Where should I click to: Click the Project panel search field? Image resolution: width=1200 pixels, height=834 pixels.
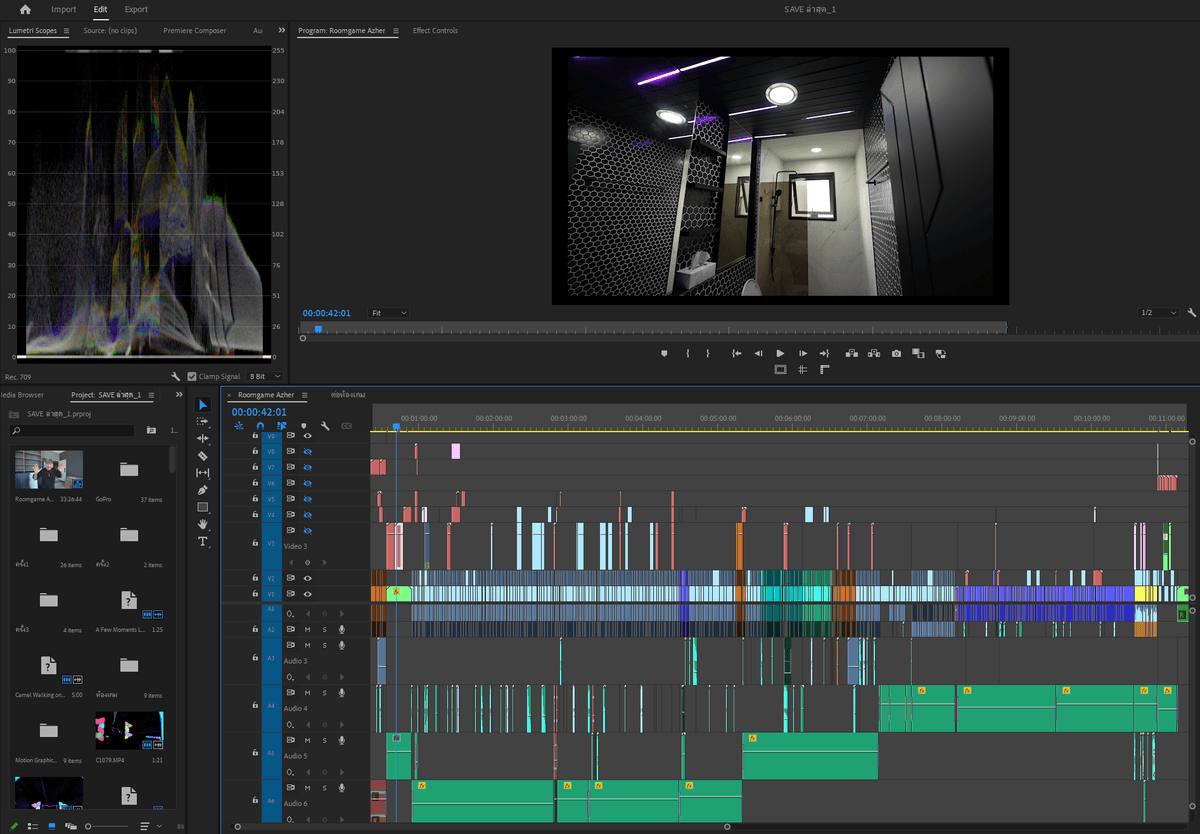[71, 430]
